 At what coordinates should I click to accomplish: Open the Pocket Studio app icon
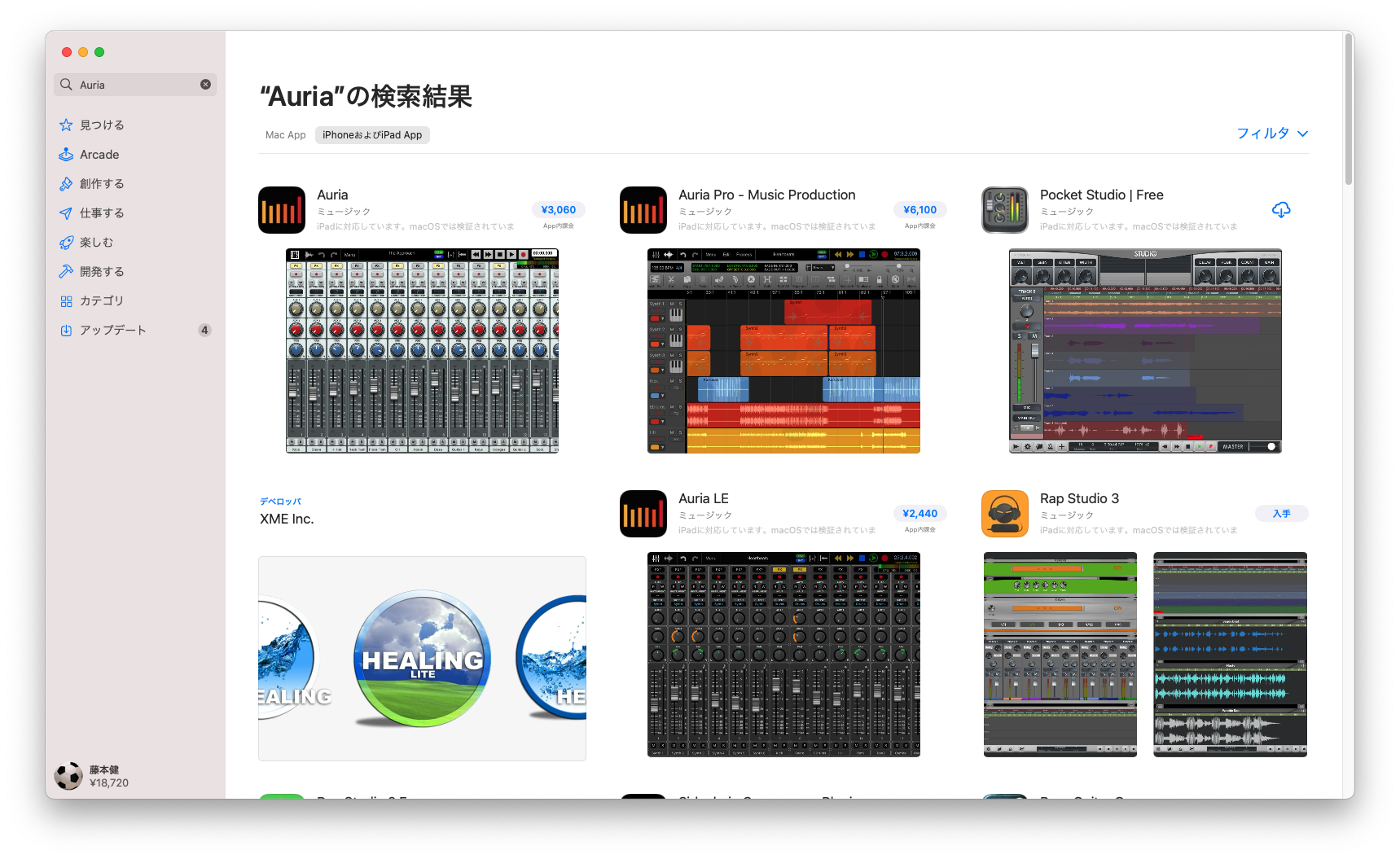click(1005, 210)
